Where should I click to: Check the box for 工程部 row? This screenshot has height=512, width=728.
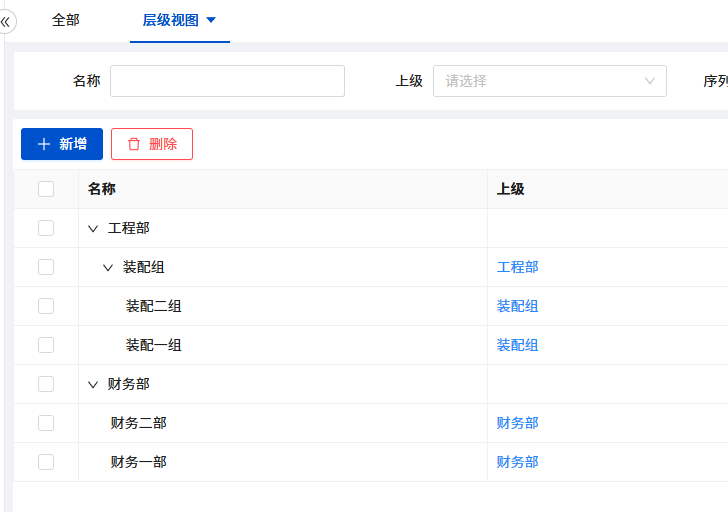(x=46, y=228)
